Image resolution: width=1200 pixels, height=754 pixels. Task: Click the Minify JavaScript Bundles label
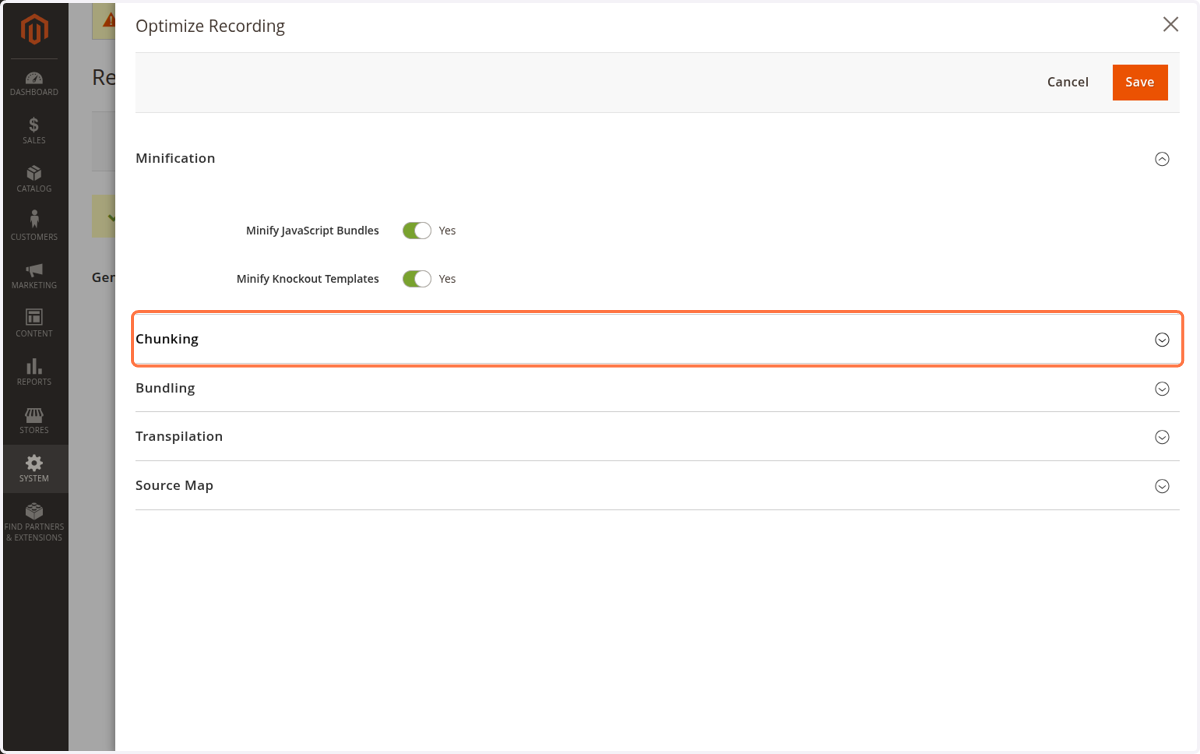point(313,231)
